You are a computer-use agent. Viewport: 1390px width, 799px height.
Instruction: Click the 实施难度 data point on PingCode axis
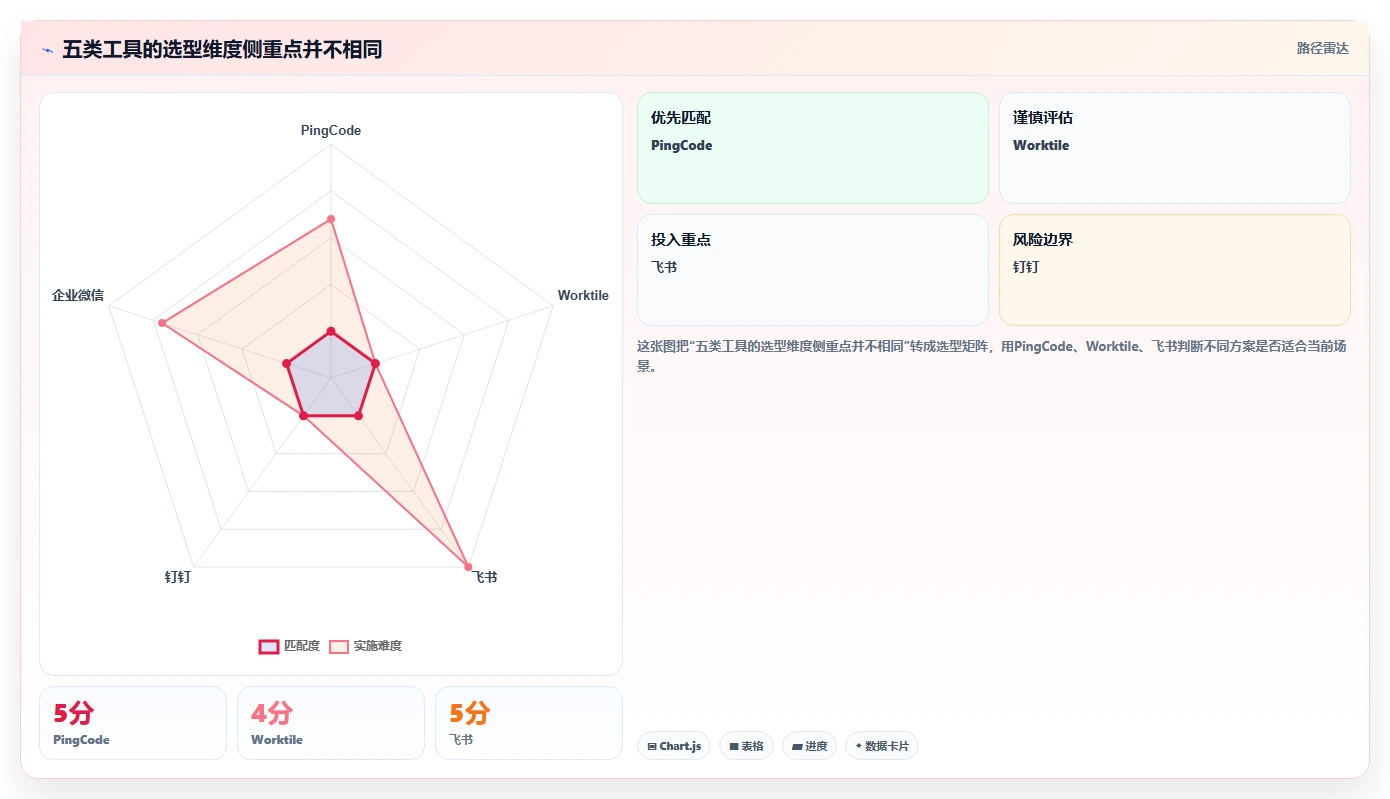331,219
